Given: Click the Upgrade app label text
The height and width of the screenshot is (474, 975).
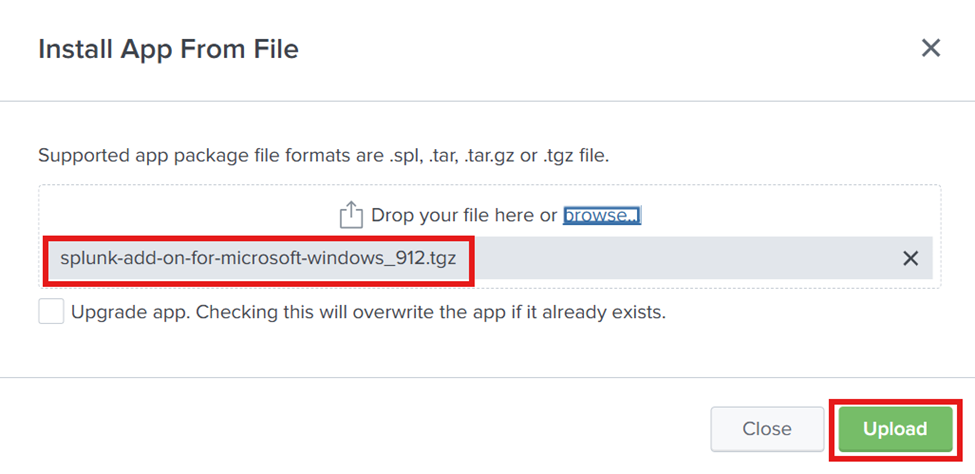Looking at the screenshot, I should 368,312.
